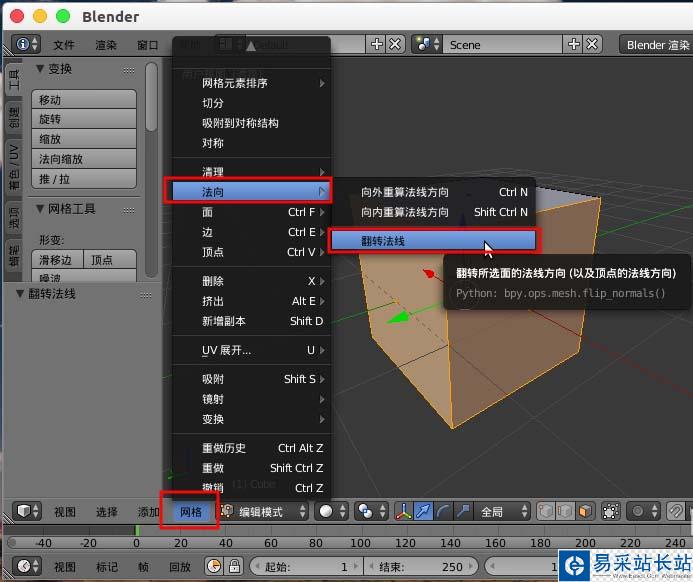The height and width of the screenshot is (582, 693).
Task: Choose 向内重算法线方向 option
Action: point(433,212)
